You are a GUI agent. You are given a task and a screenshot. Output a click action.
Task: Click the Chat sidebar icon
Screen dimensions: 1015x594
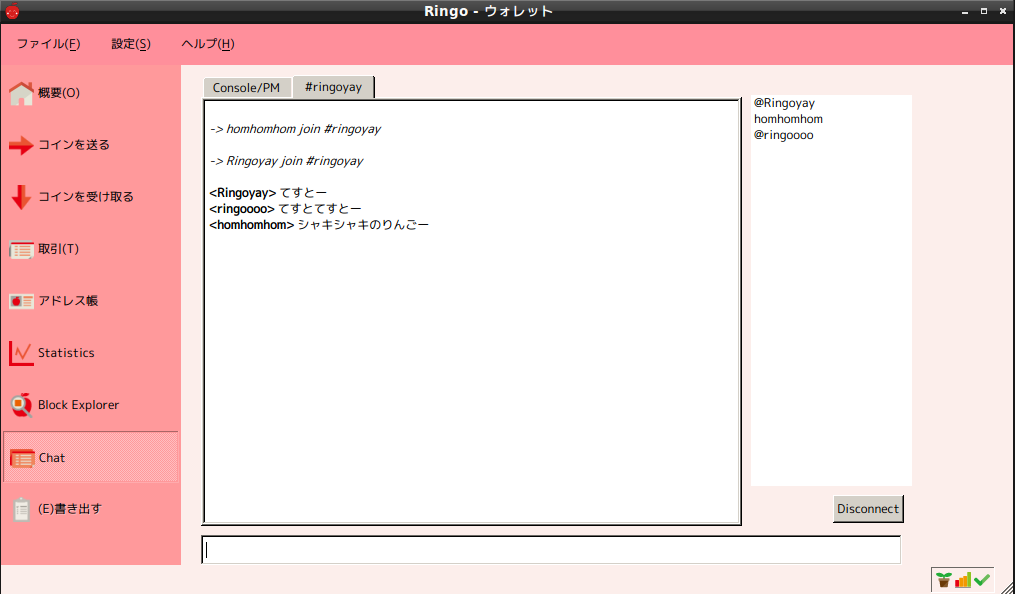tap(22, 458)
